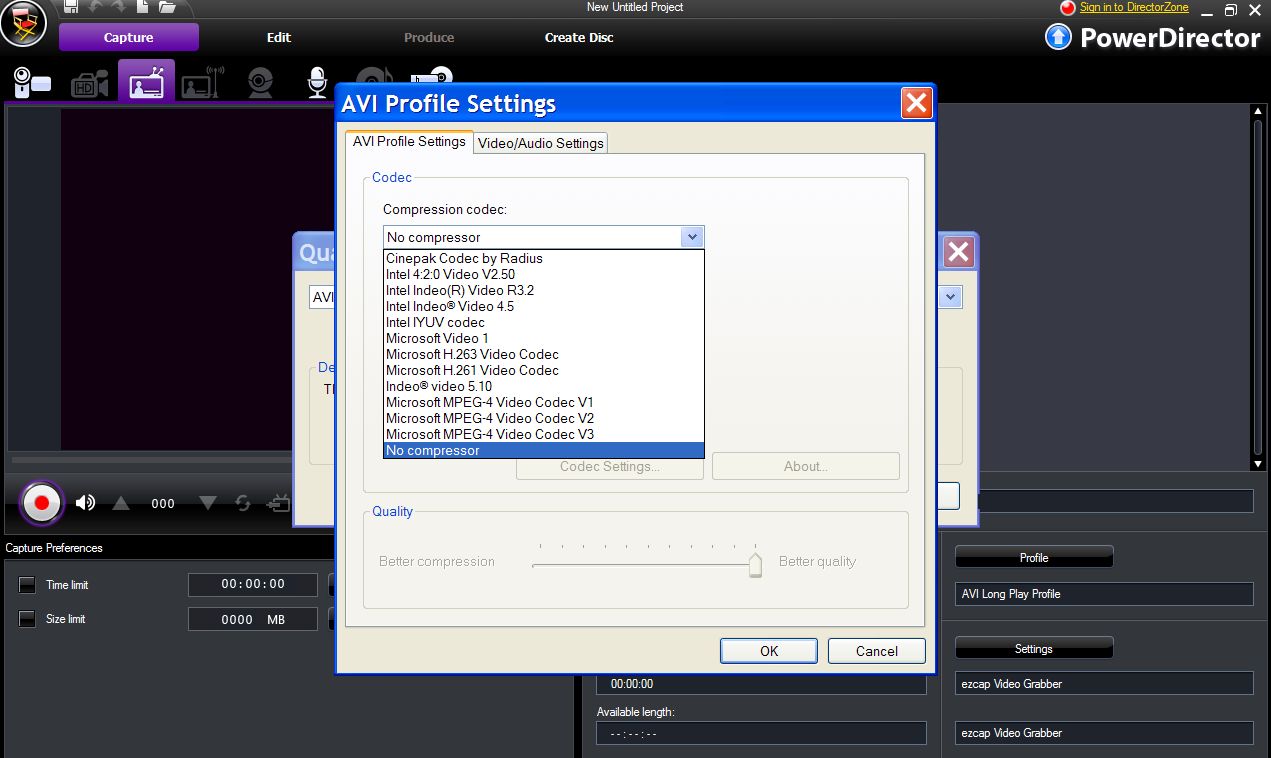The image size is (1271, 758).
Task: Click the redo arrow in title bar
Action: click(x=119, y=7)
